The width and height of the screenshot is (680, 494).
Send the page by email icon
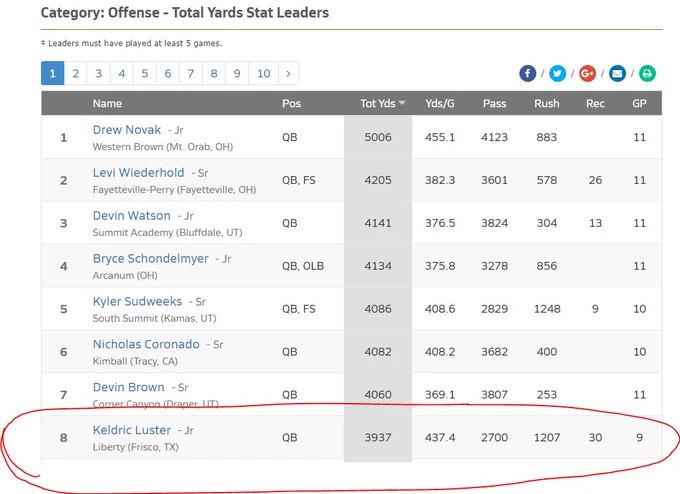[617, 73]
